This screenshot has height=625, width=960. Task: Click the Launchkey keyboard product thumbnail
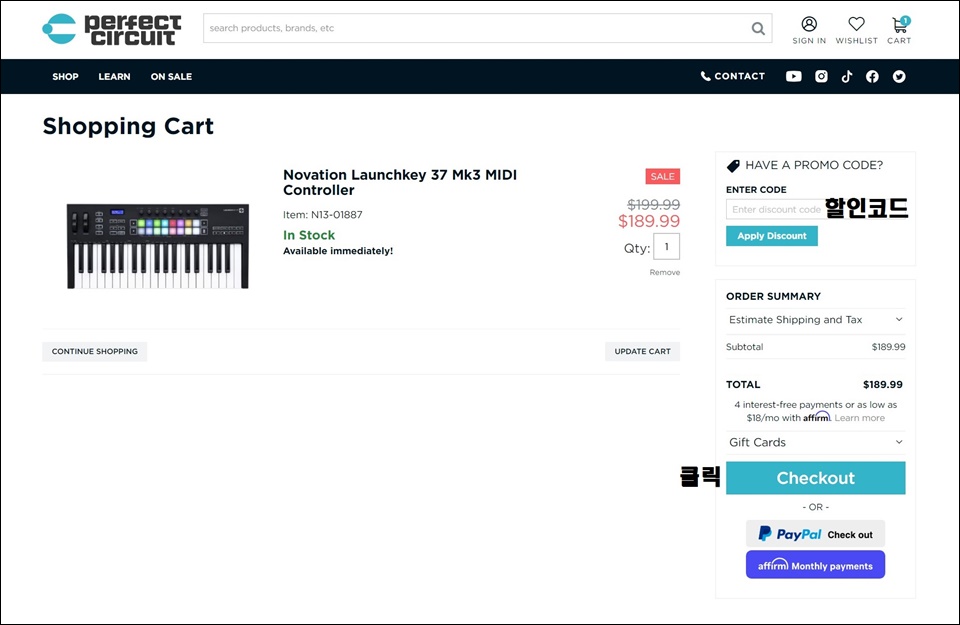point(158,245)
